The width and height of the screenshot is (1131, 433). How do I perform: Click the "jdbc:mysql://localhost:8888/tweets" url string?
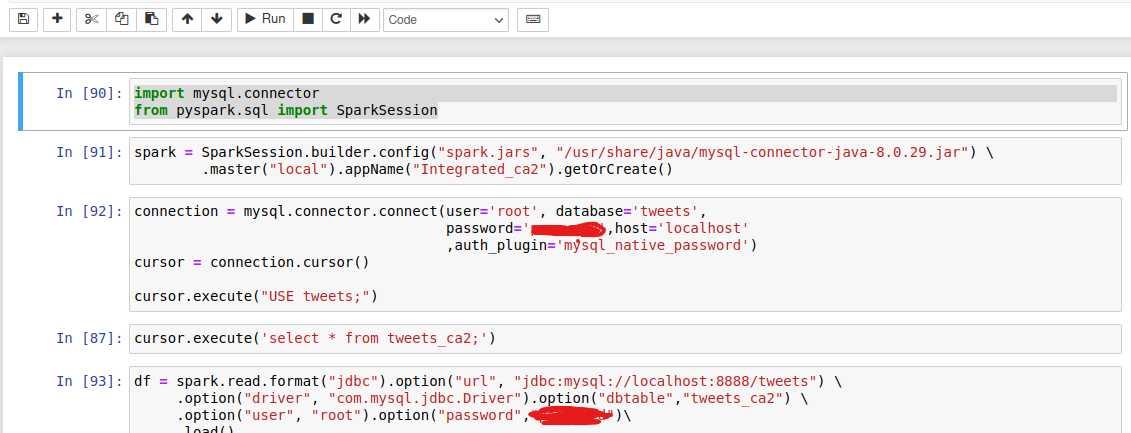click(x=666, y=380)
